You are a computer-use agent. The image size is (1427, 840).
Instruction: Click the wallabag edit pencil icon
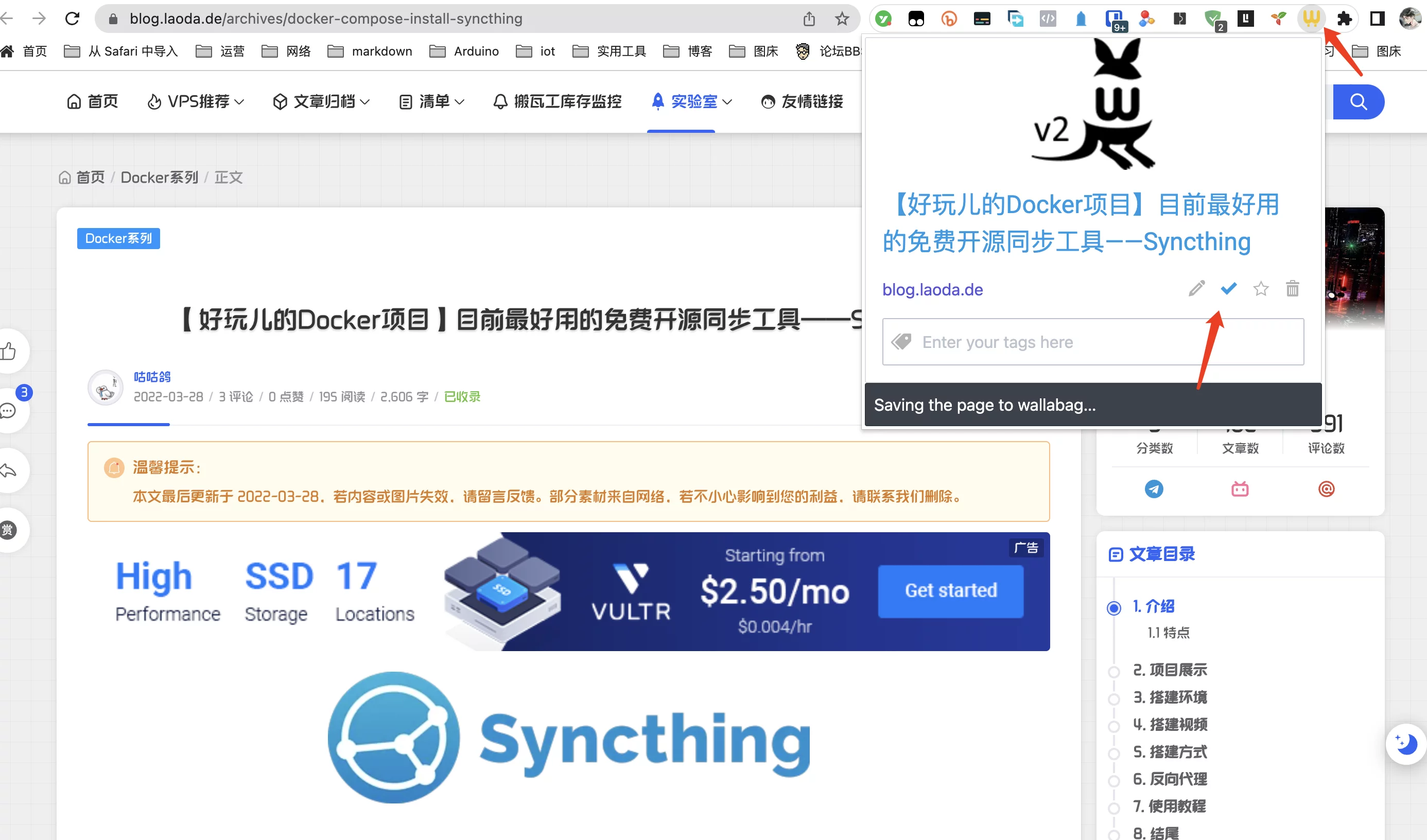point(1196,289)
